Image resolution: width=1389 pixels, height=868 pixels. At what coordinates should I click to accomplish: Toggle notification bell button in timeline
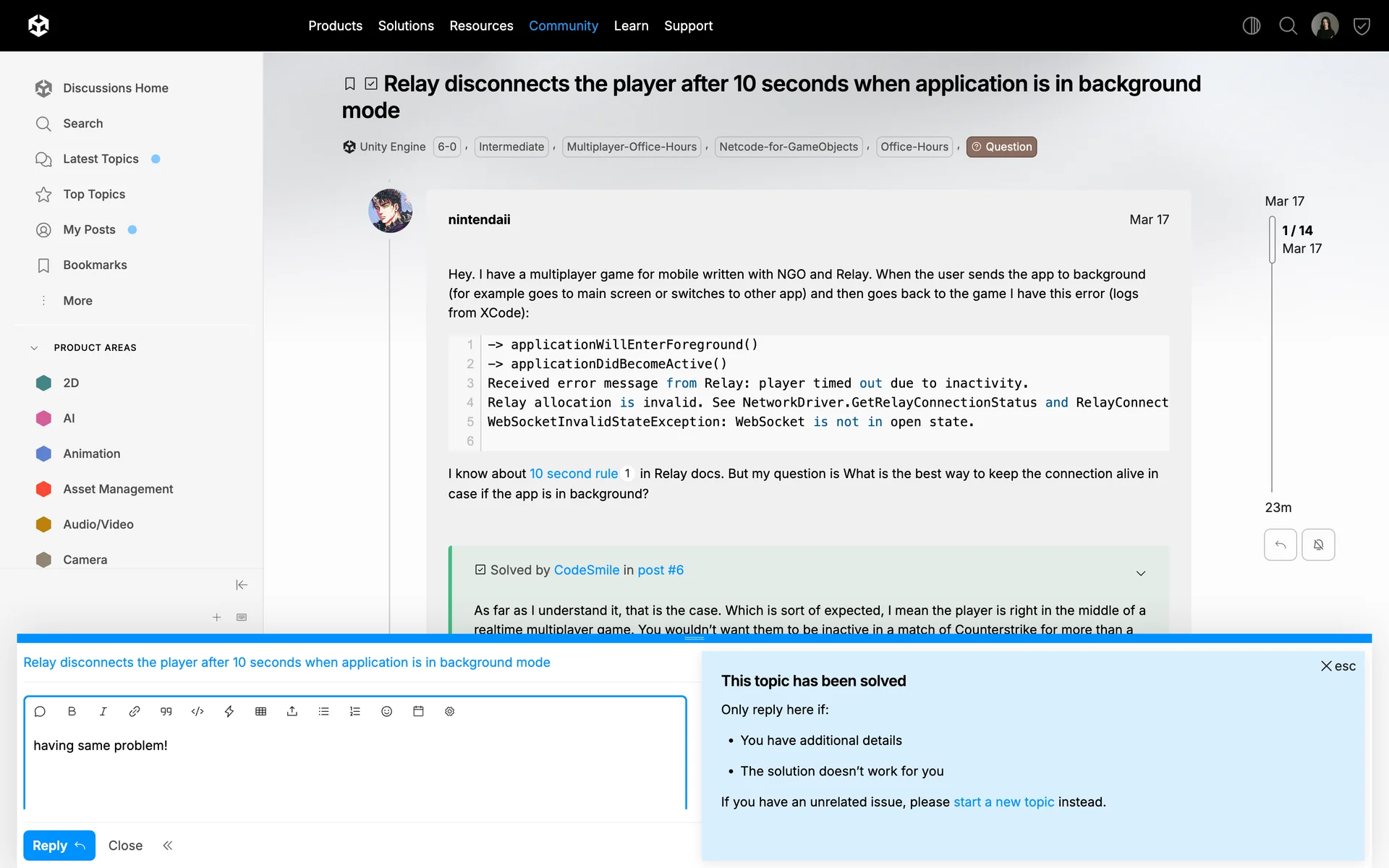tap(1318, 545)
